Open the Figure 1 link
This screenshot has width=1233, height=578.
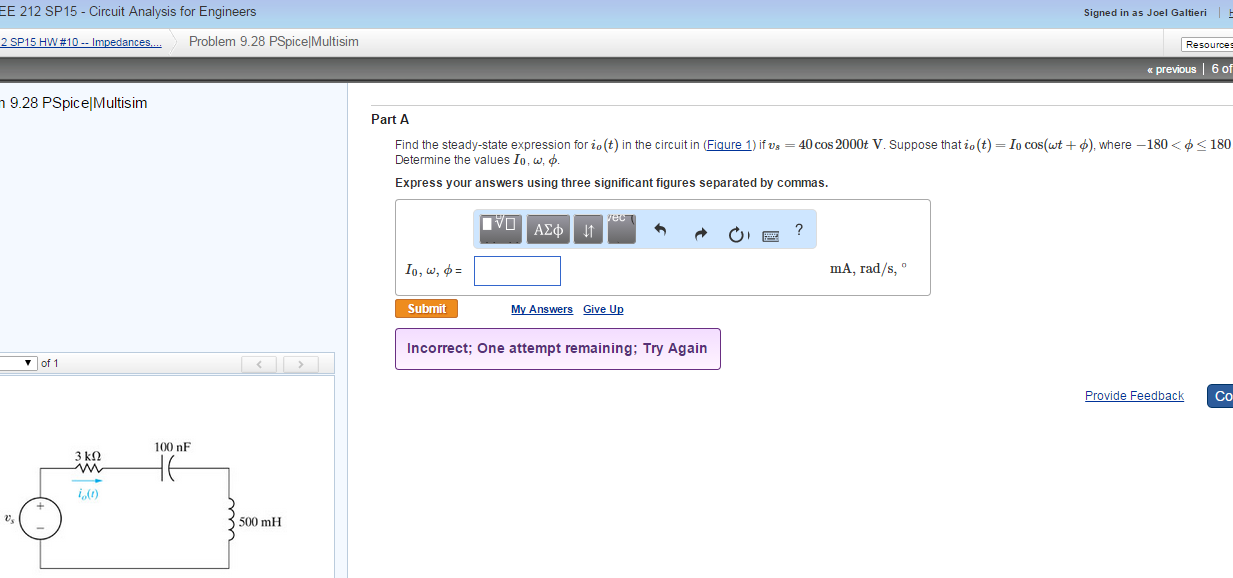click(728, 144)
